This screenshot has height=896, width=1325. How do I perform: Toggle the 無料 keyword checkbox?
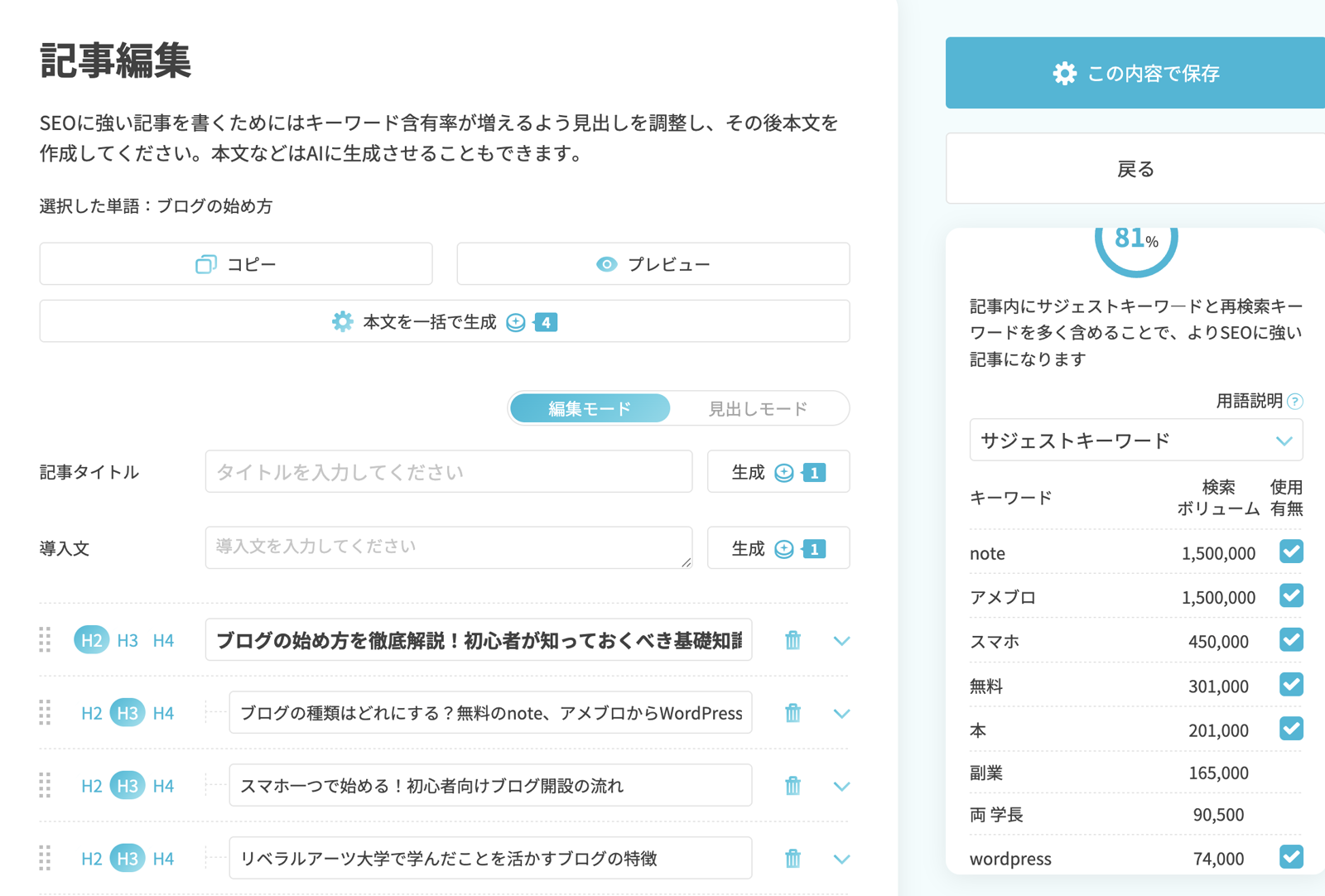click(x=1291, y=685)
